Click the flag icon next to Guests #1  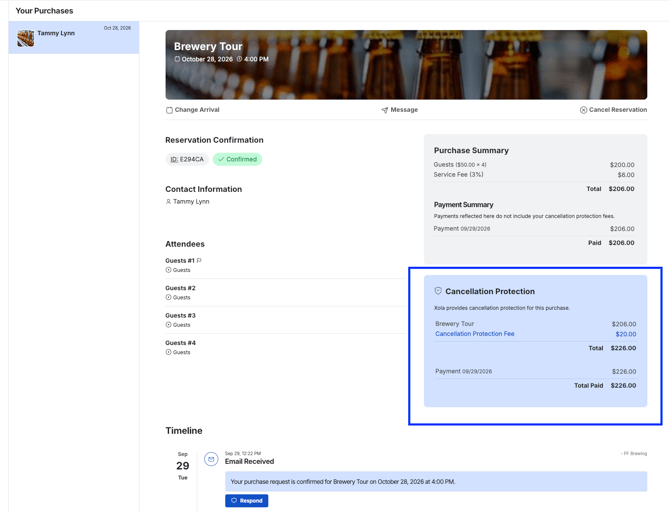199,260
